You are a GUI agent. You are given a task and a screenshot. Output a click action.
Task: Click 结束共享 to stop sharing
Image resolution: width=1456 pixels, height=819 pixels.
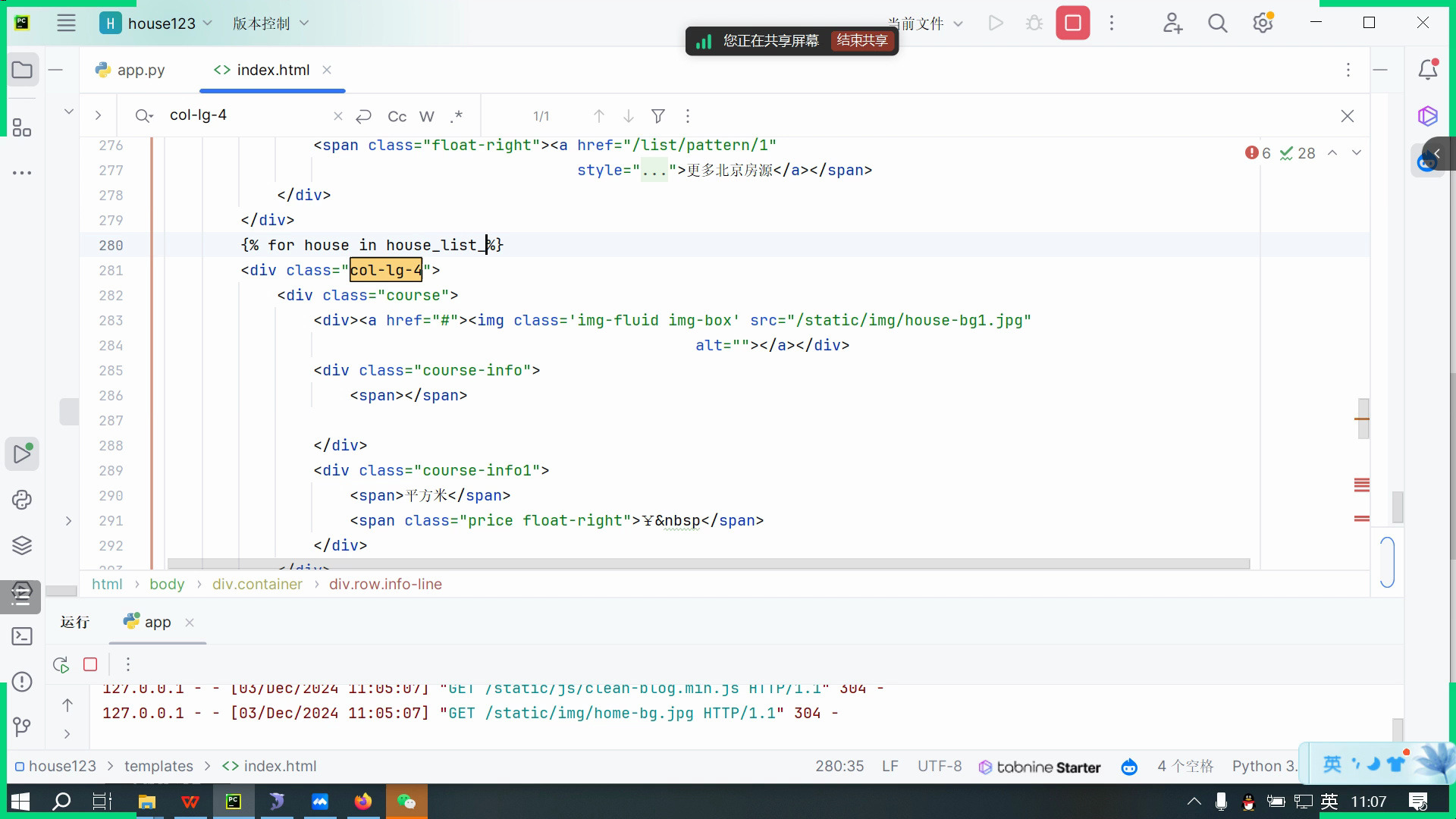point(862,40)
